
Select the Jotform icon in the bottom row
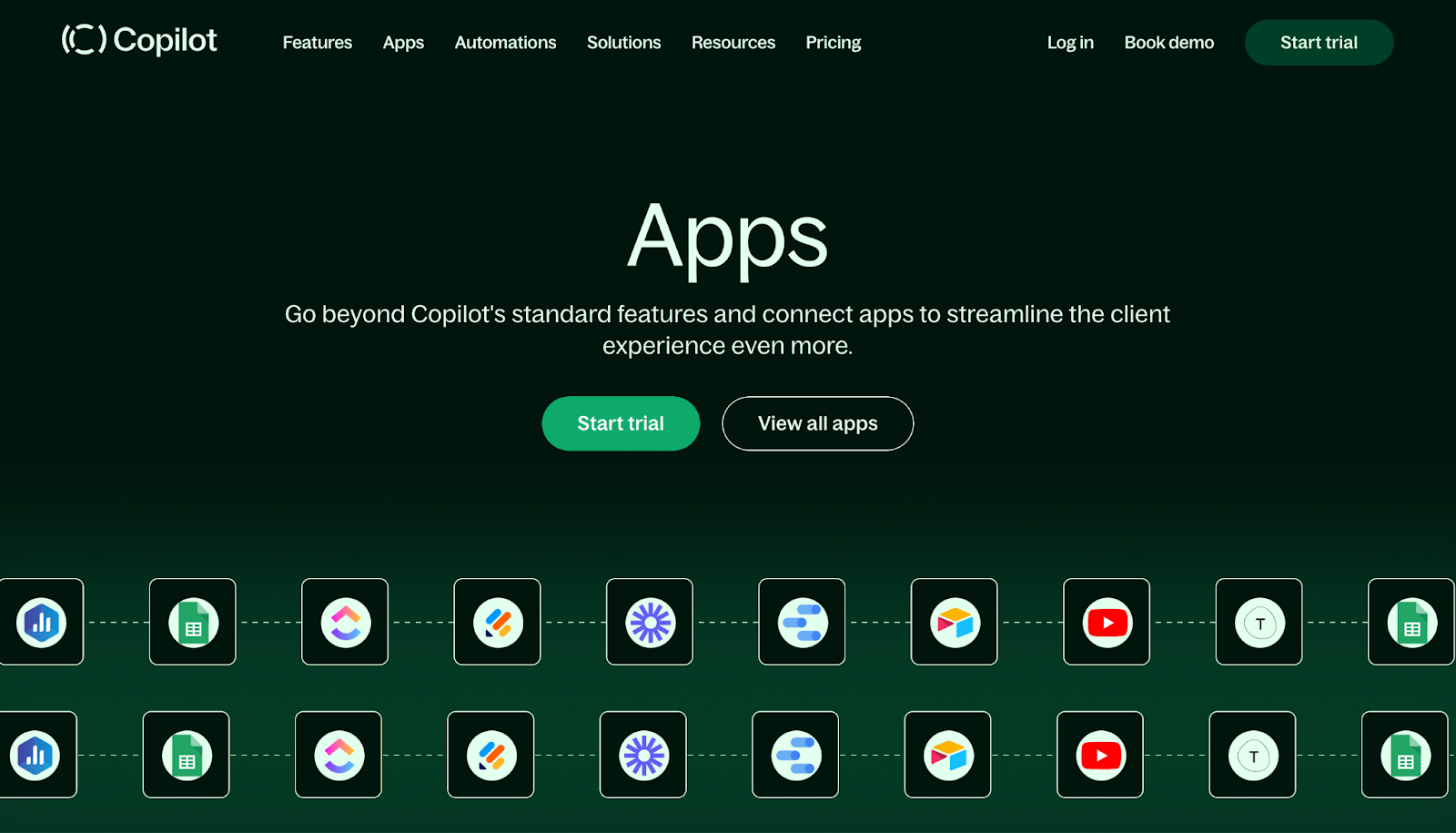pyautogui.click(x=490, y=755)
